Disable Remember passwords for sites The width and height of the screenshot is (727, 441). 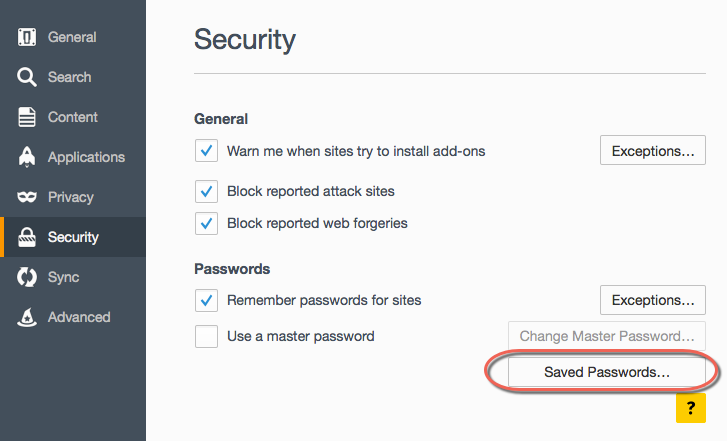(x=206, y=300)
